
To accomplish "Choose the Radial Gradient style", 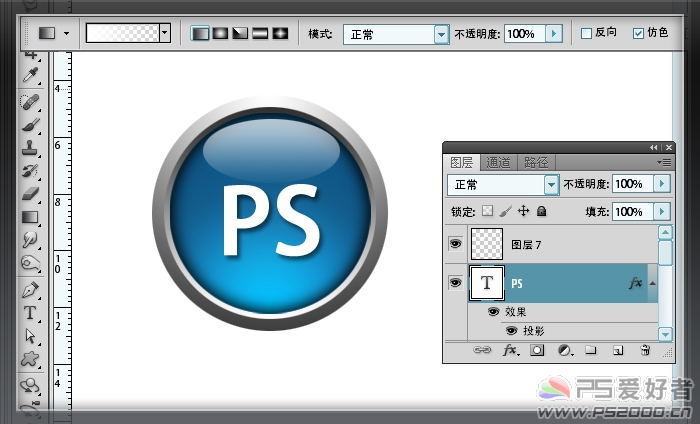I will tap(220, 33).
